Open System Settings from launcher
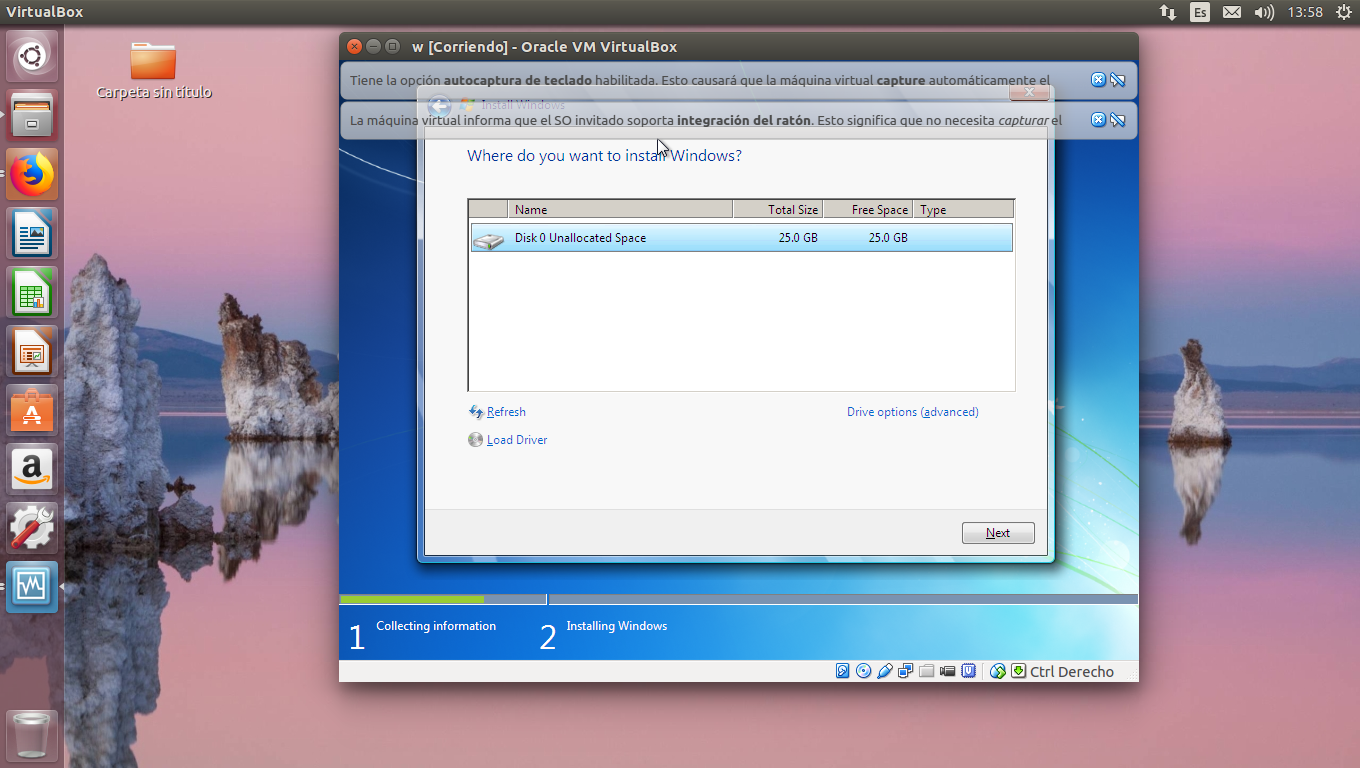 point(32,529)
